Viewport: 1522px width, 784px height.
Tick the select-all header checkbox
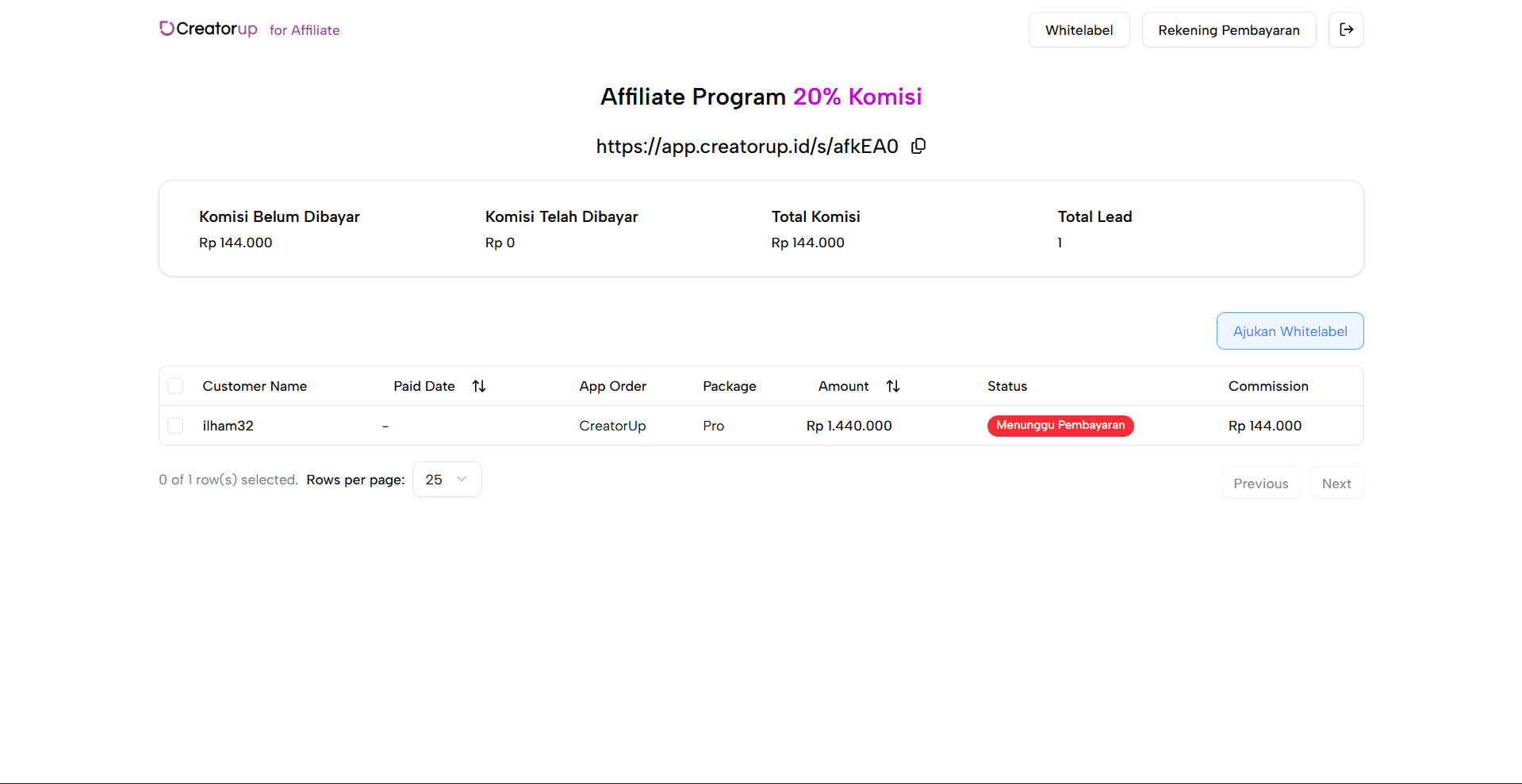pos(175,386)
